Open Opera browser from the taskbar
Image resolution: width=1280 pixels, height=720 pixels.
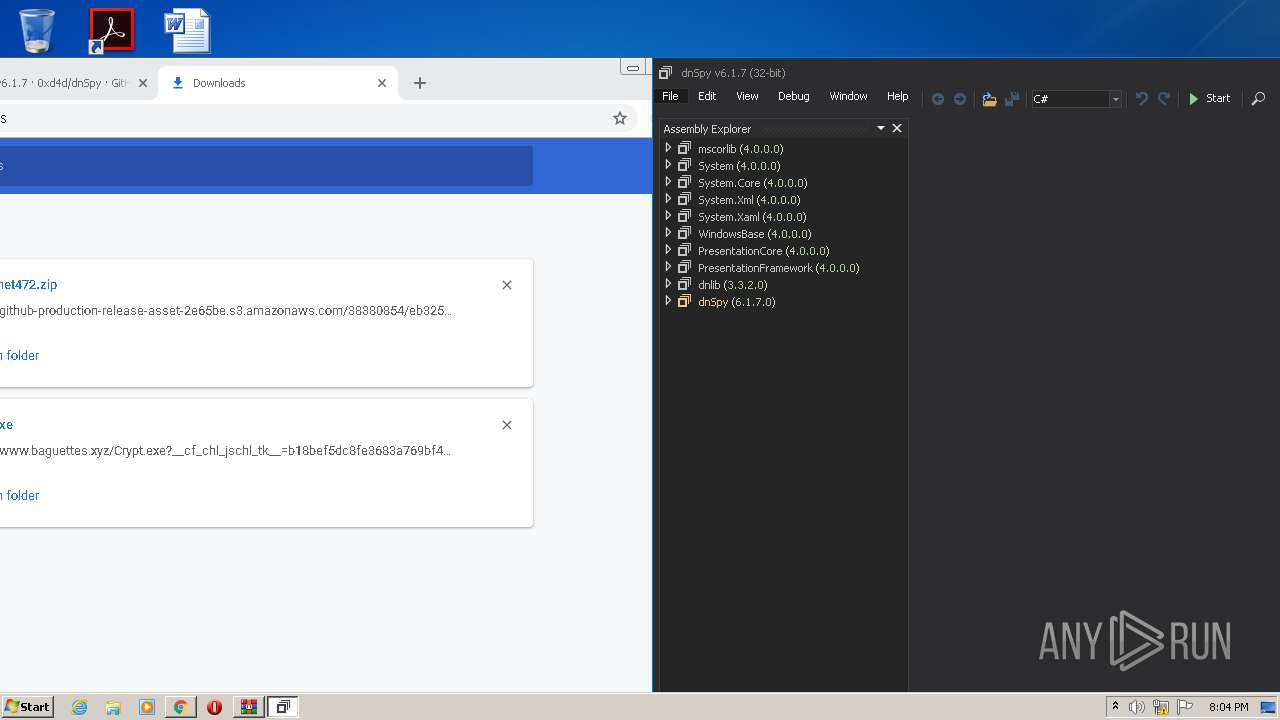tap(214, 707)
